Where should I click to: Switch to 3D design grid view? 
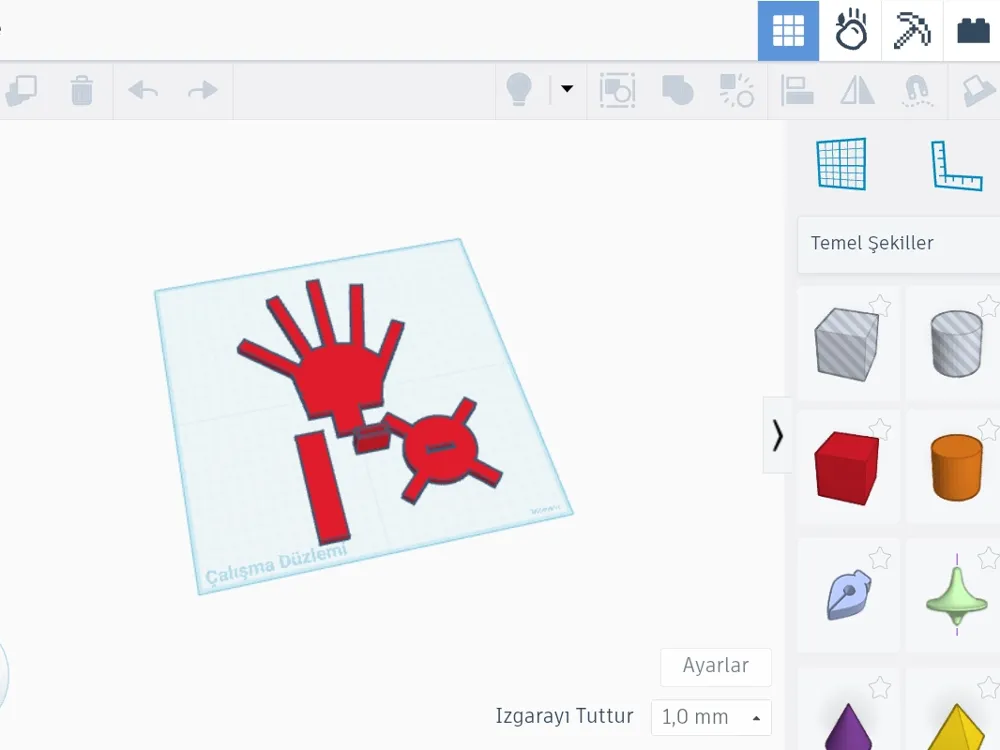pyautogui.click(x=788, y=31)
